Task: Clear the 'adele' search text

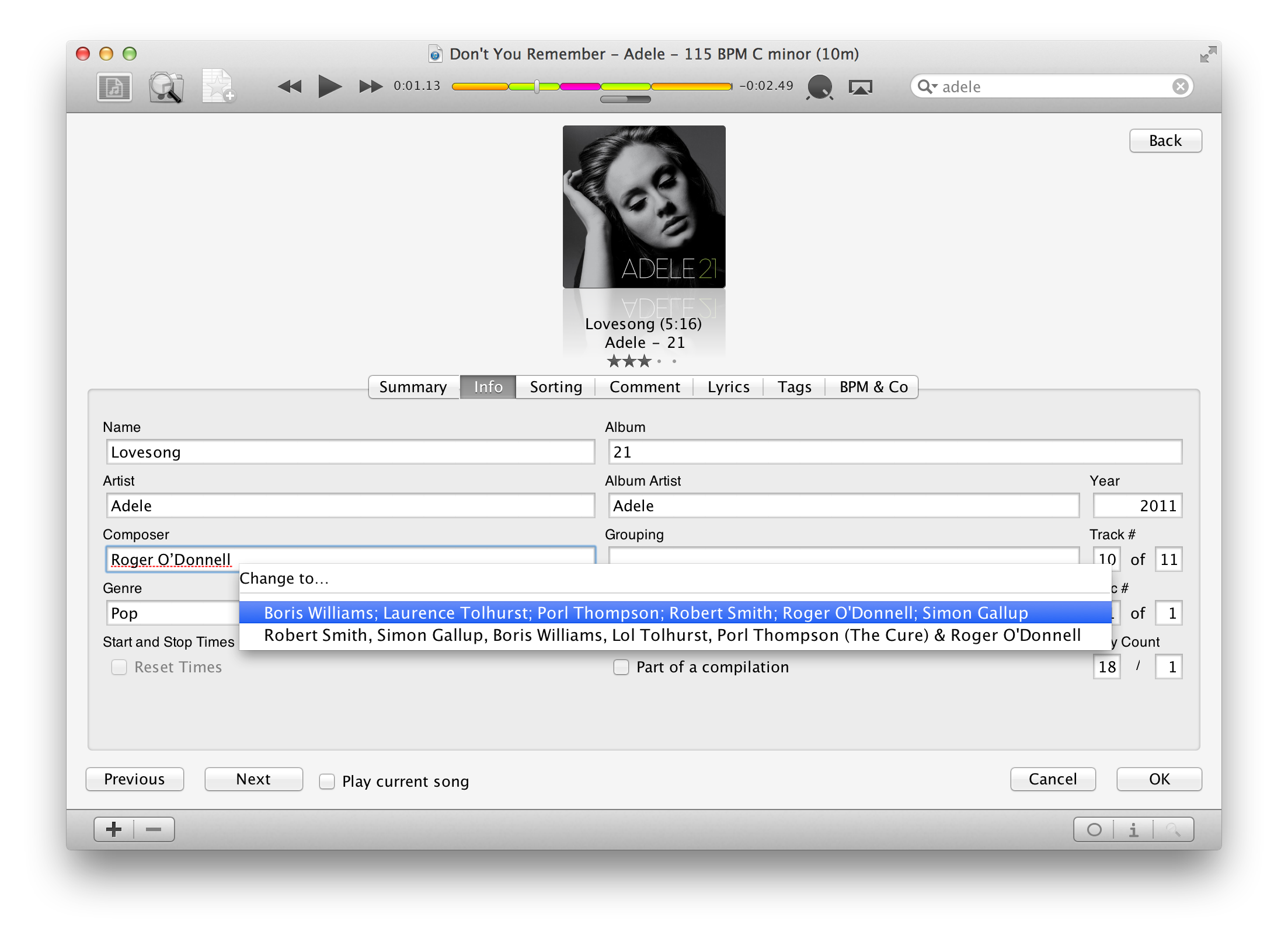Action: (1180, 87)
